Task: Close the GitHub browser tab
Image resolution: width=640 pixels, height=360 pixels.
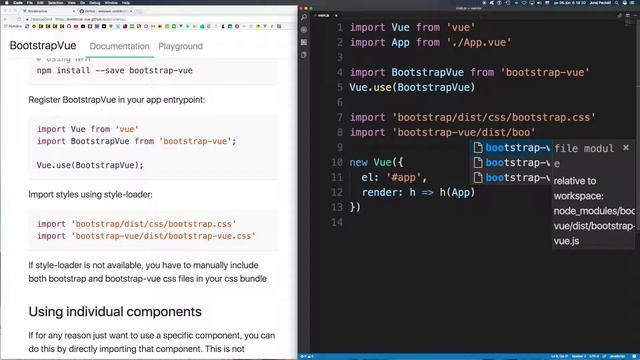Action: click(131, 11)
